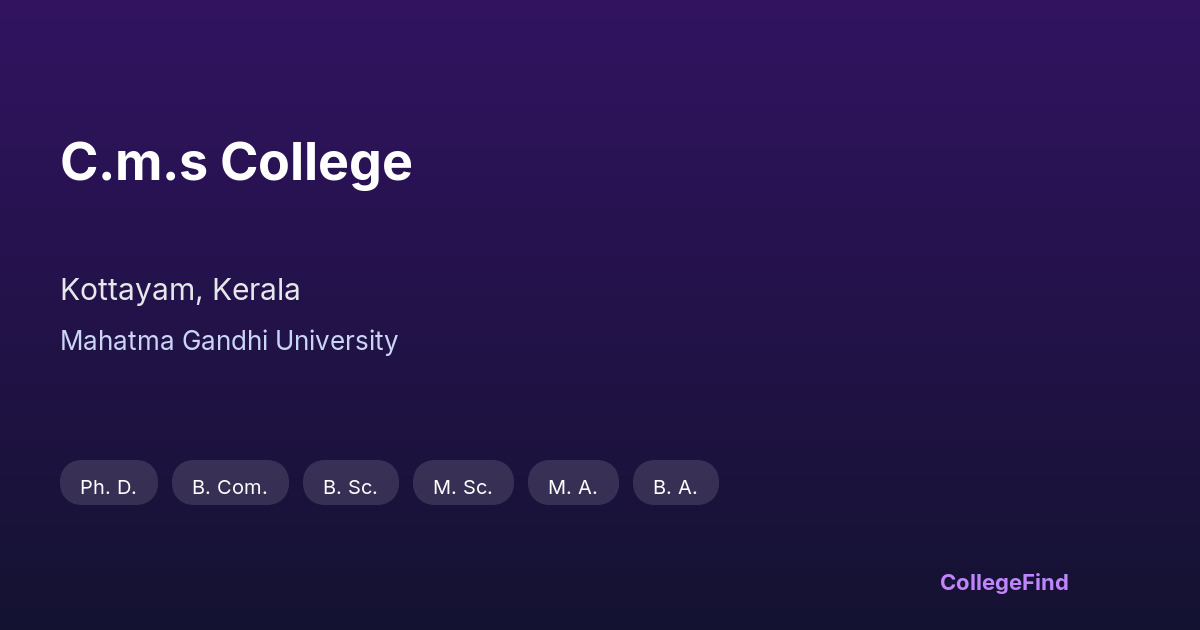Open the CollegeFind brand logo
1200x630 pixels.
pyautogui.click(x=1004, y=582)
